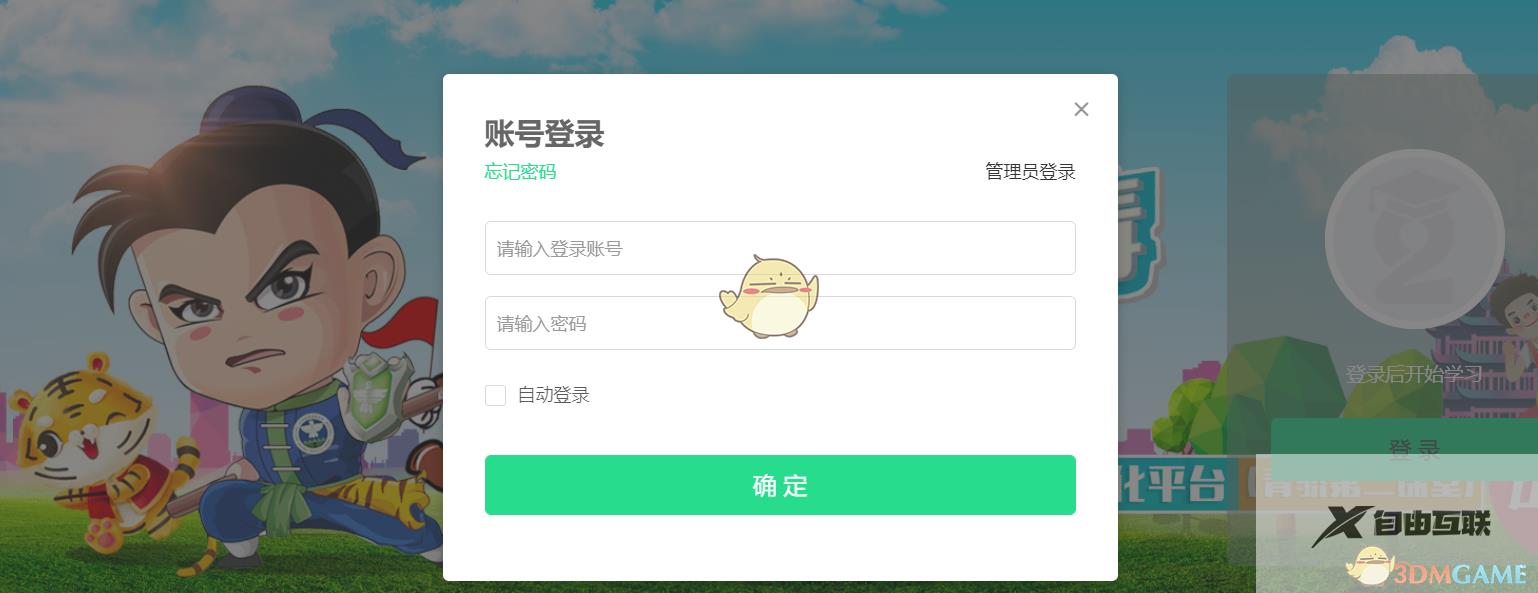Click the 自由互联 X logo
The height and width of the screenshot is (593, 1538).
click(x=1401, y=525)
